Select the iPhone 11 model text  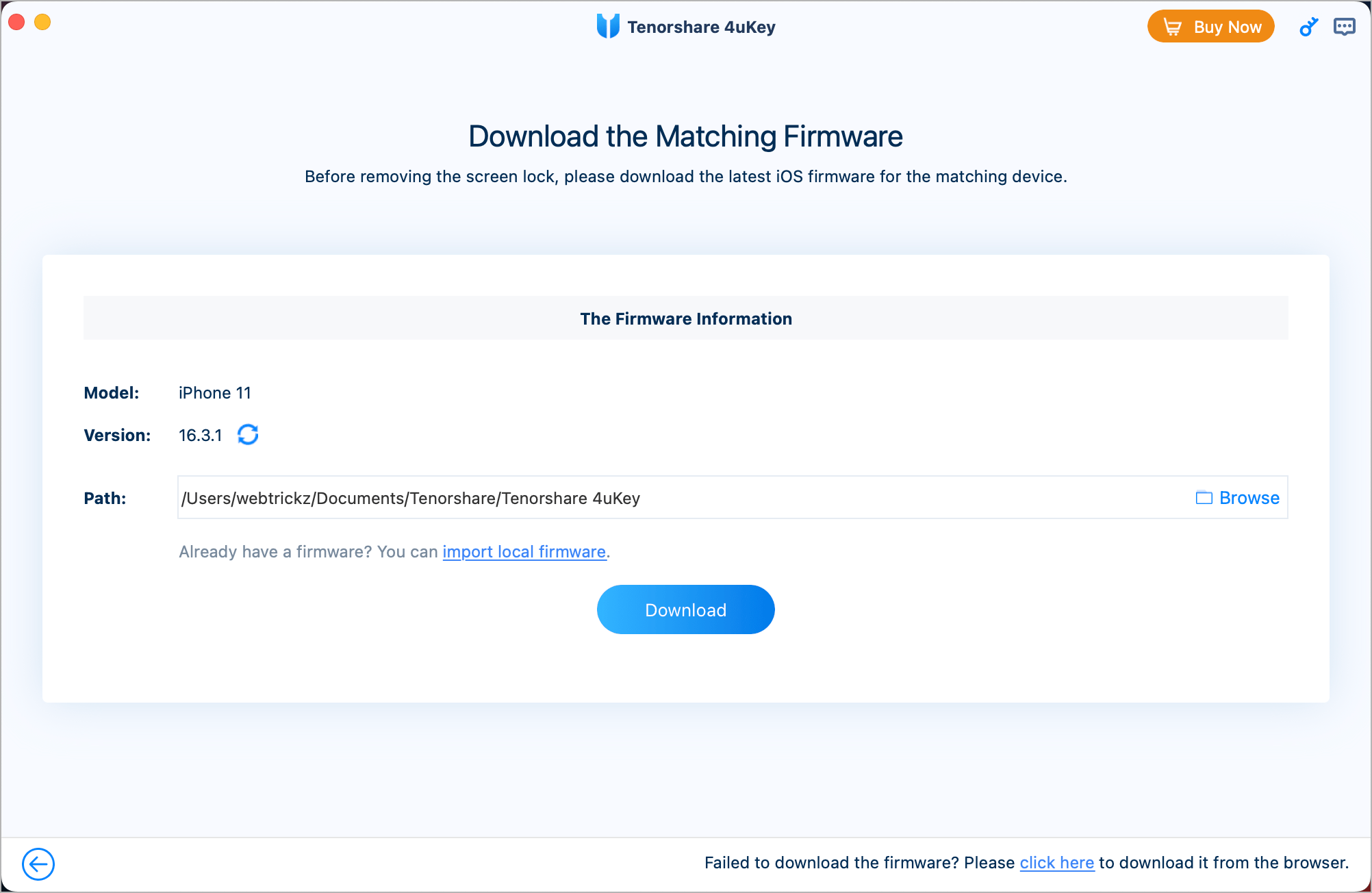[215, 393]
